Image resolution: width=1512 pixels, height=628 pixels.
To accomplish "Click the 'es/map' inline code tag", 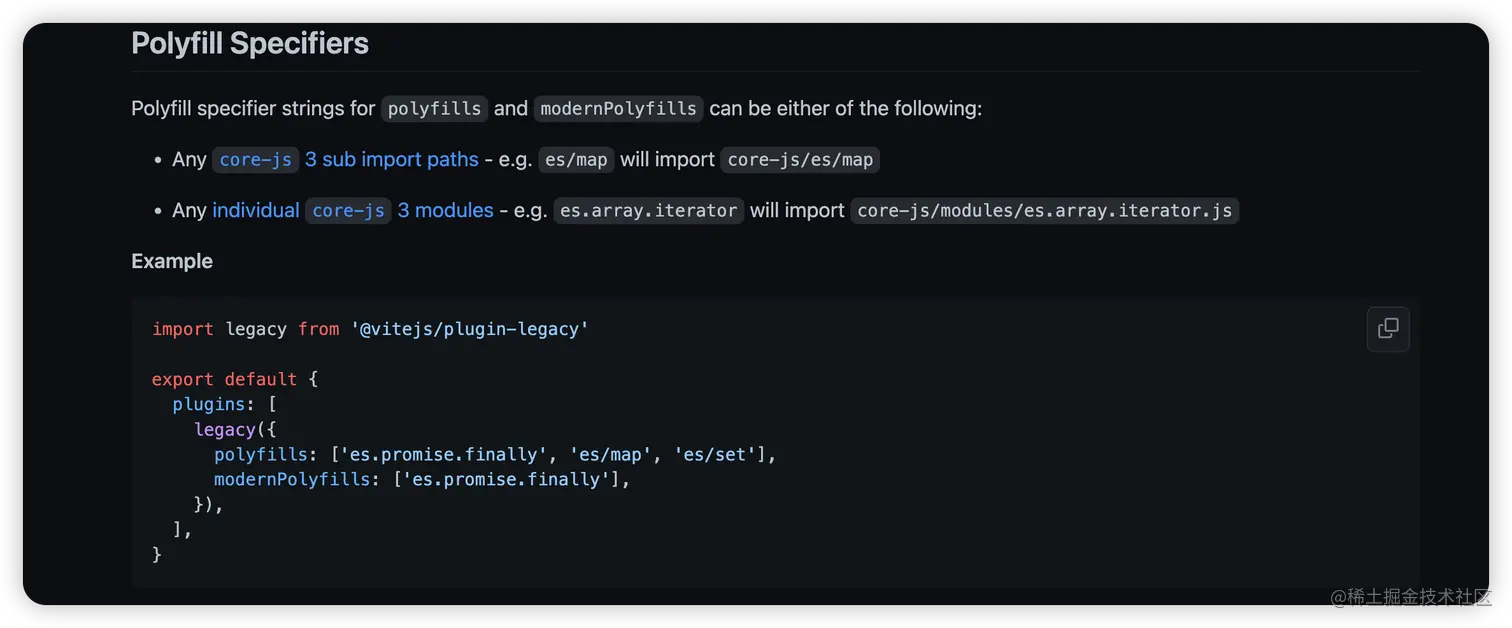I will coord(576,160).
